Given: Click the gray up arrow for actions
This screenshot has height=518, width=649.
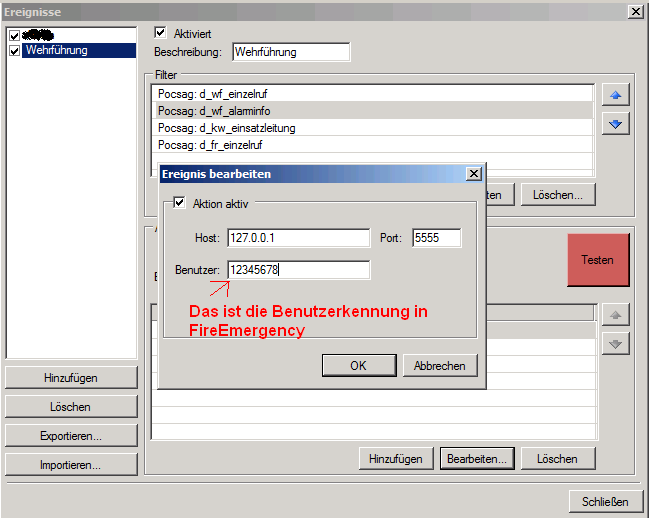Looking at the screenshot, I should (x=617, y=315).
